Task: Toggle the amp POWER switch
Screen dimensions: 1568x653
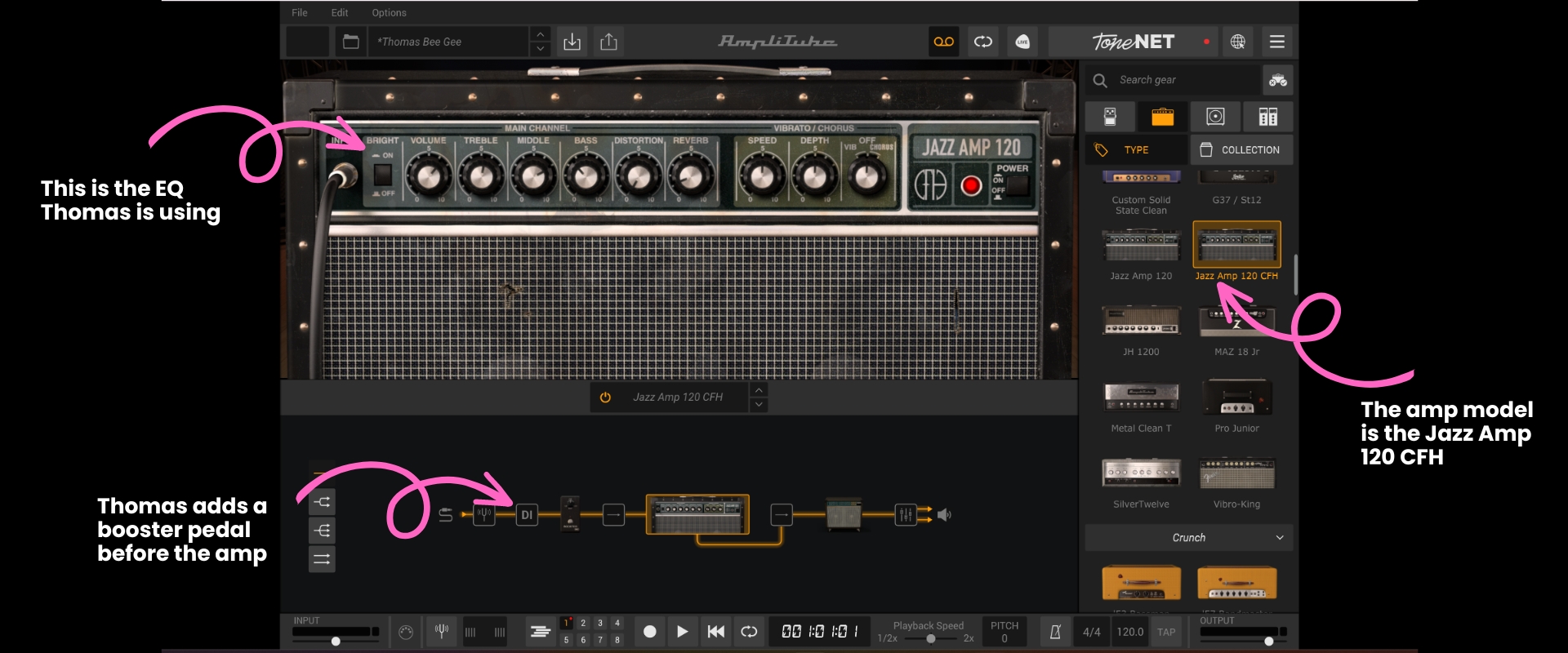Action: pos(1018,185)
